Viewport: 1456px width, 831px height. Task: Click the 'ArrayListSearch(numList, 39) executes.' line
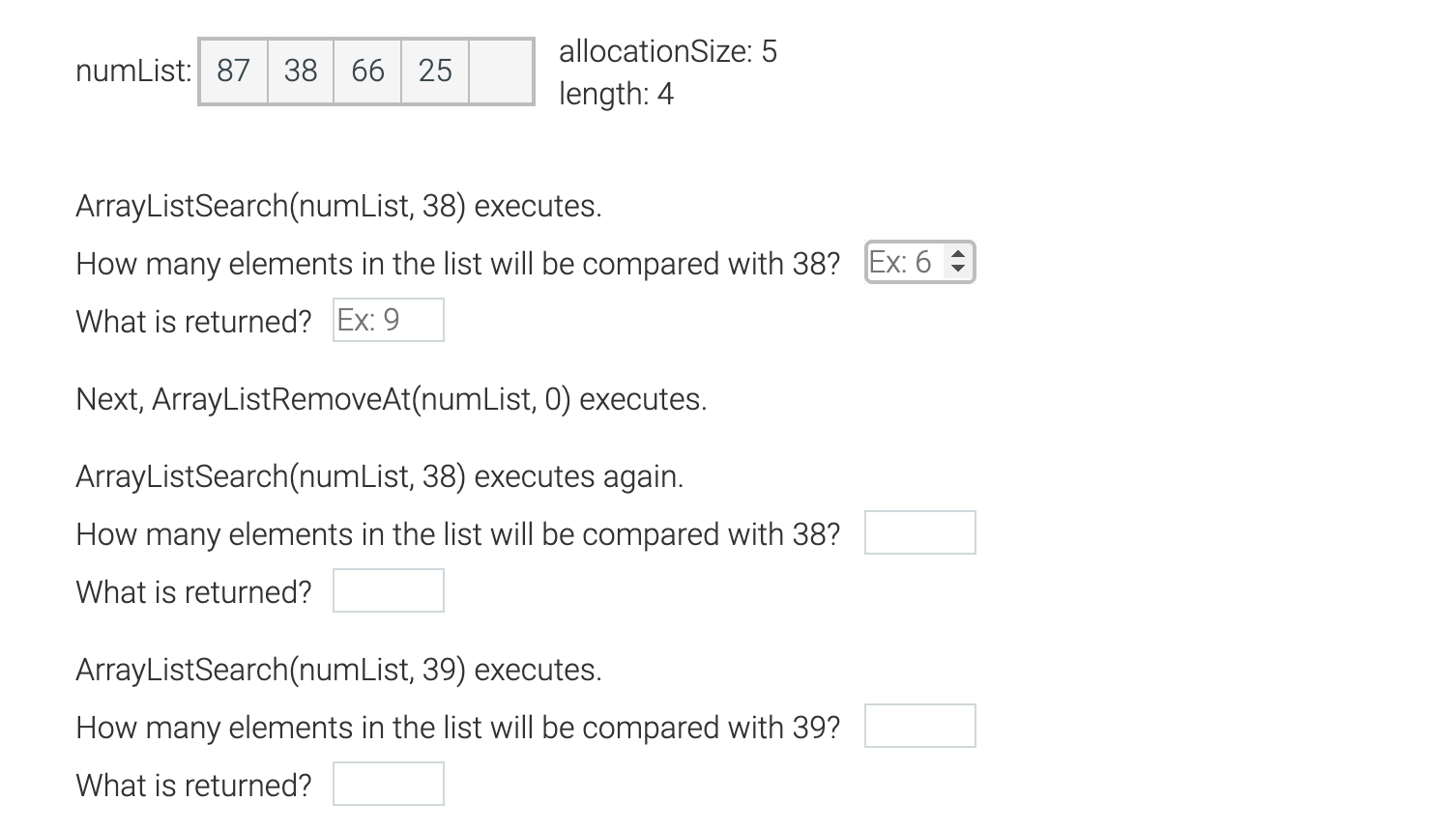(x=338, y=670)
